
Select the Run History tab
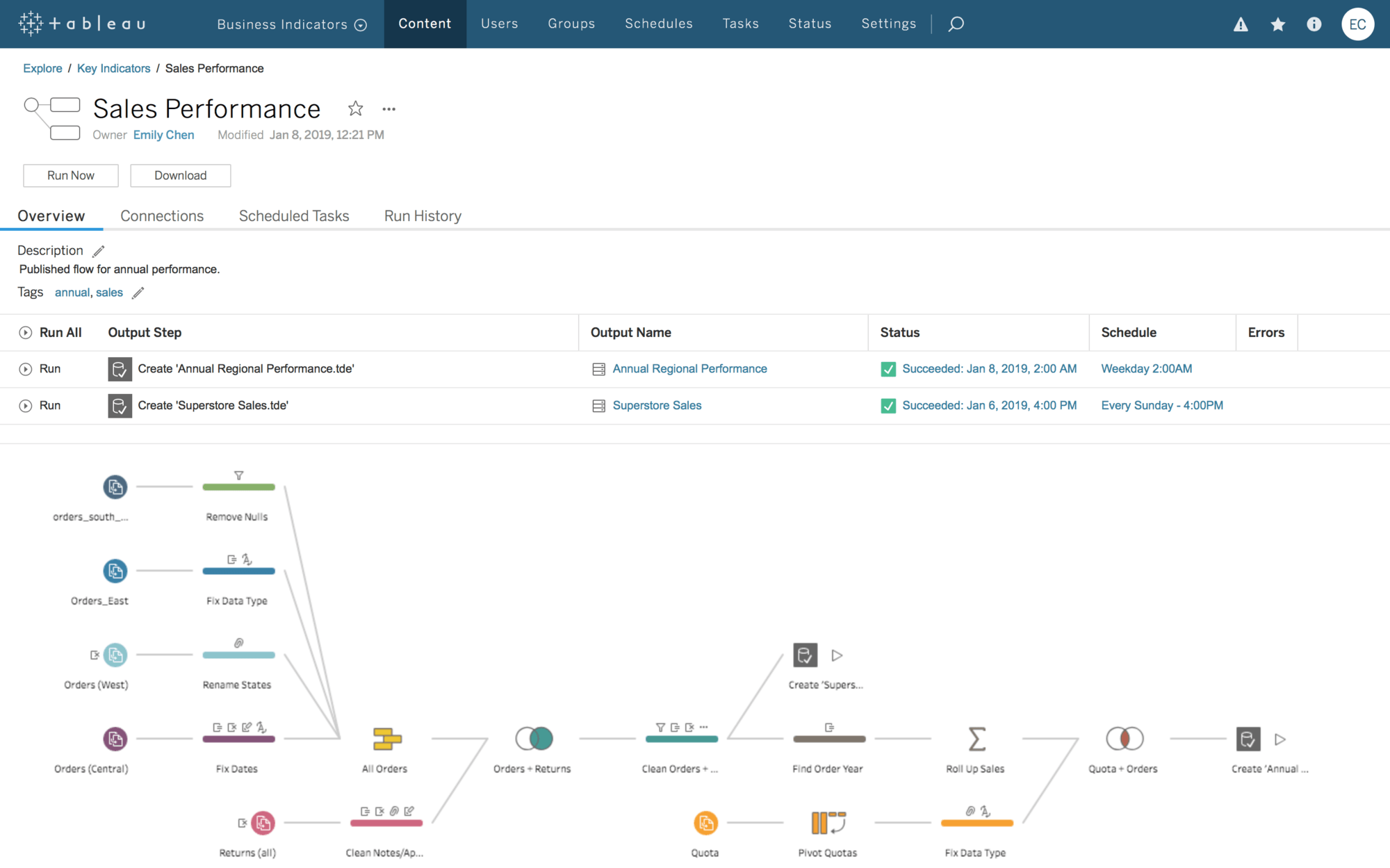(422, 216)
